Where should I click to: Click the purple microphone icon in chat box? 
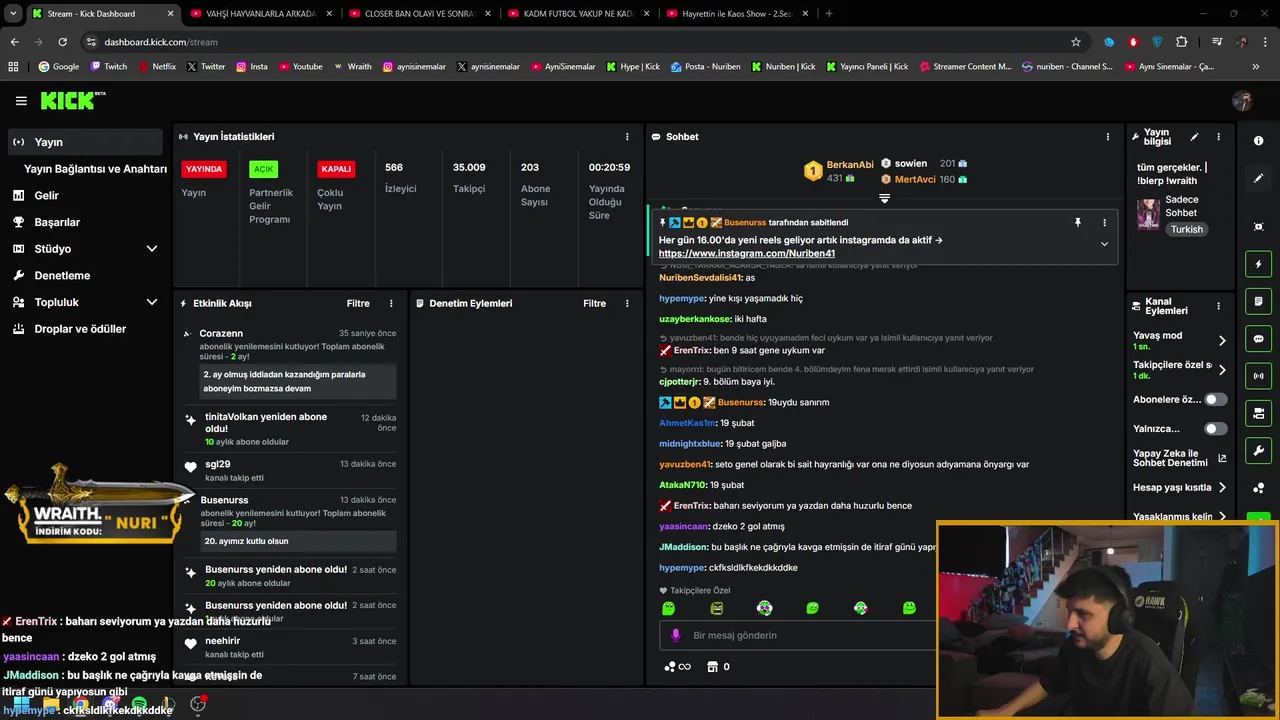(676, 635)
